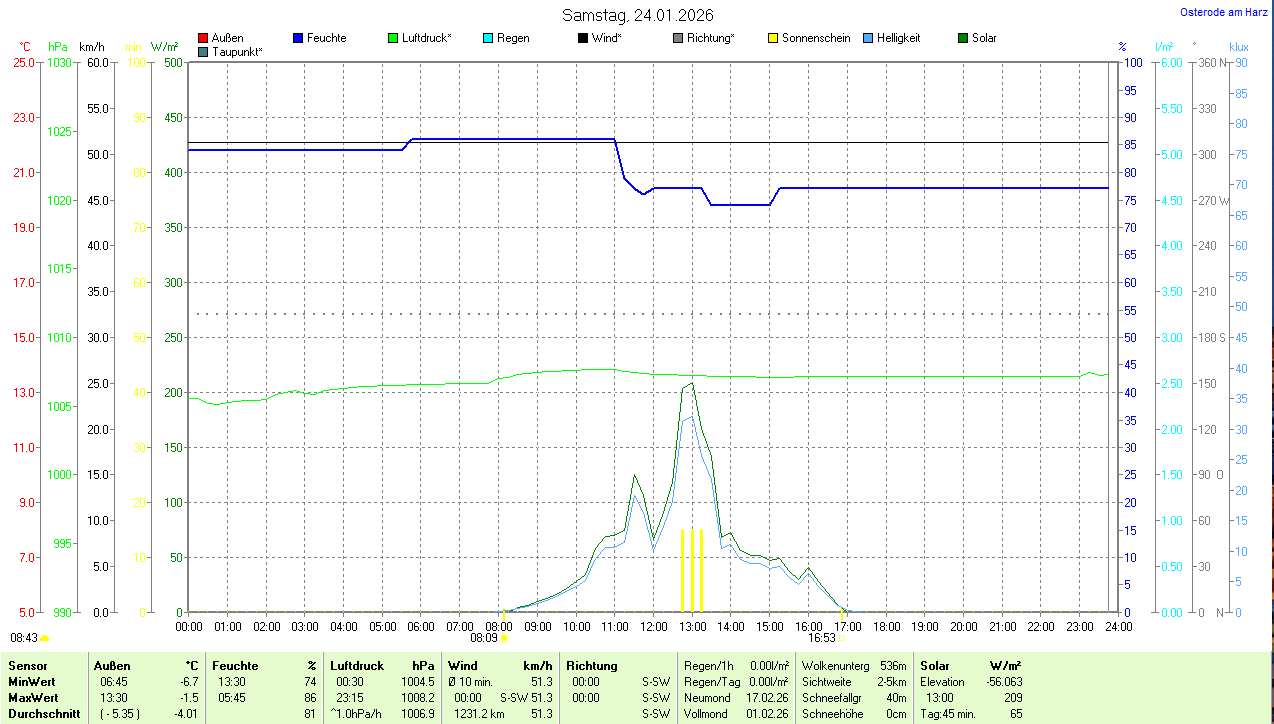Click the Durchschnitt row label
Image resolution: width=1274 pixels, height=724 pixels.
(44, 714)
